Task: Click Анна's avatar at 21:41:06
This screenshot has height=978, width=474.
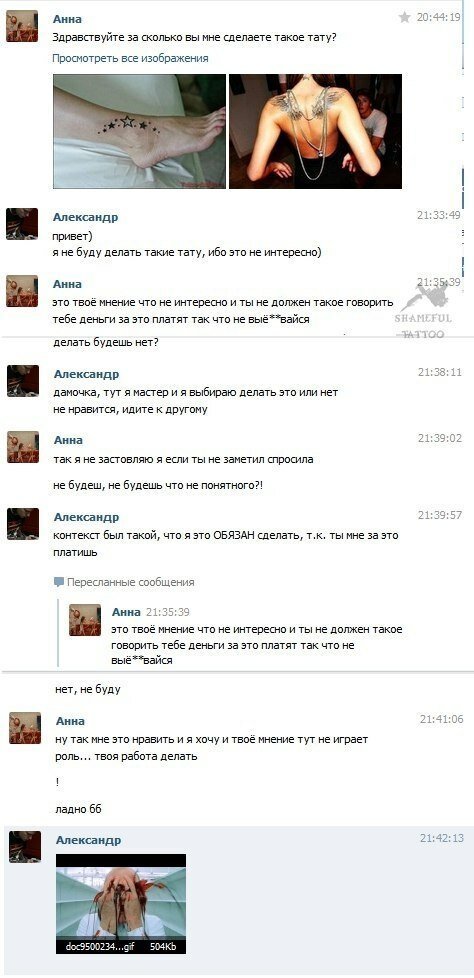Action: tap(25, 728)
